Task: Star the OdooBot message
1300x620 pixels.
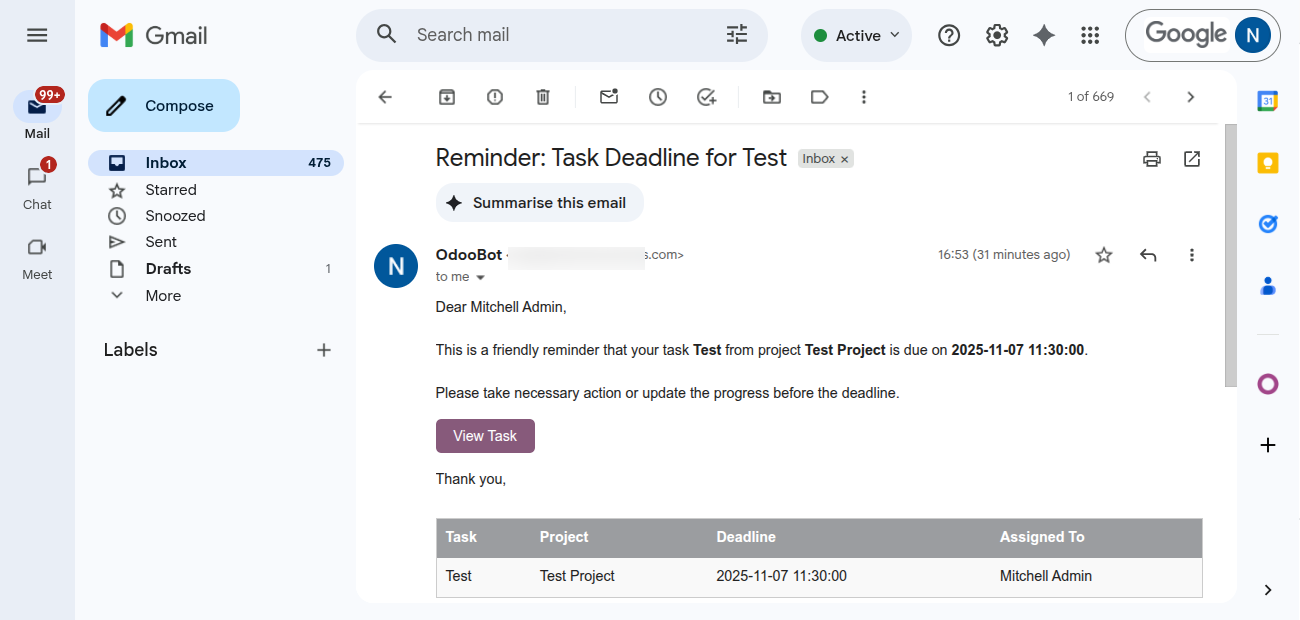Action: tap(1104, 255)
